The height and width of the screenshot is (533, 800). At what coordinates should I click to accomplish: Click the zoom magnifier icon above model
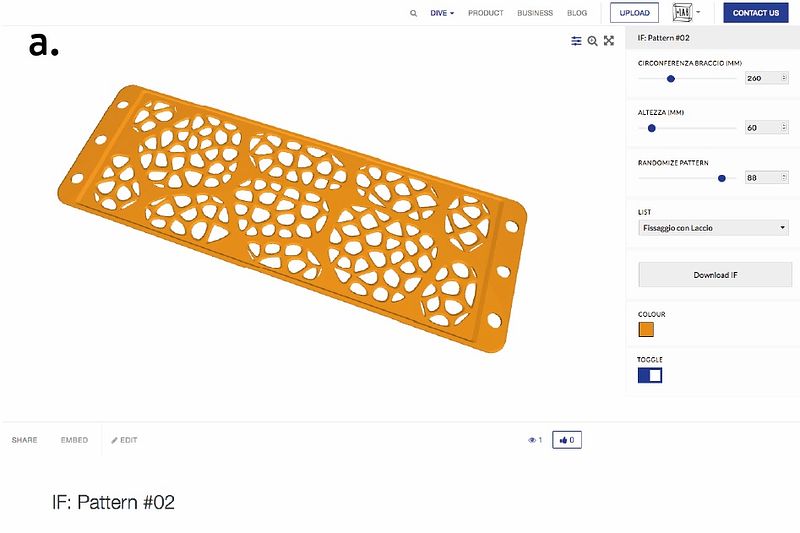pyautogui.click(x=592, y=41)
